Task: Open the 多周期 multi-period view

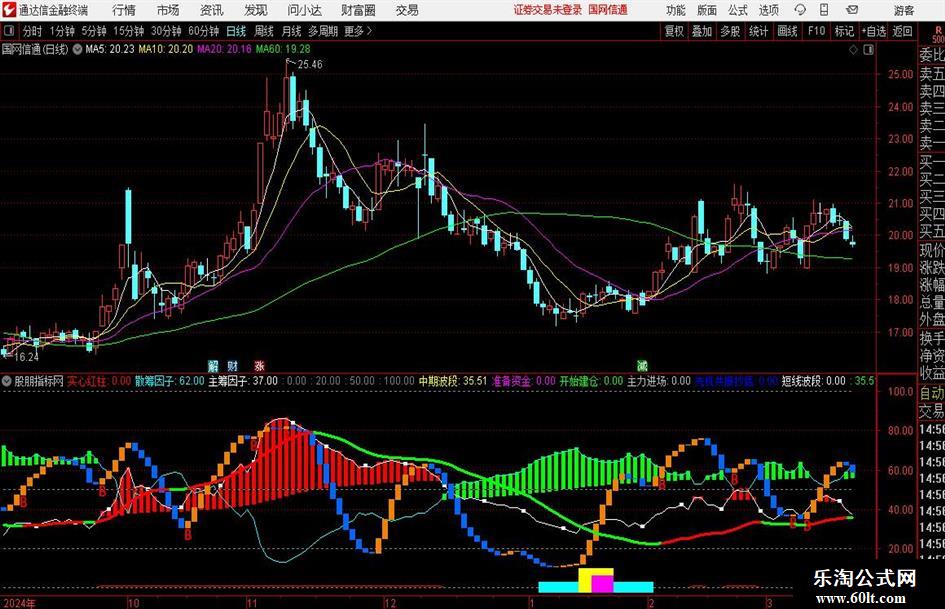Action: [322, 31]
